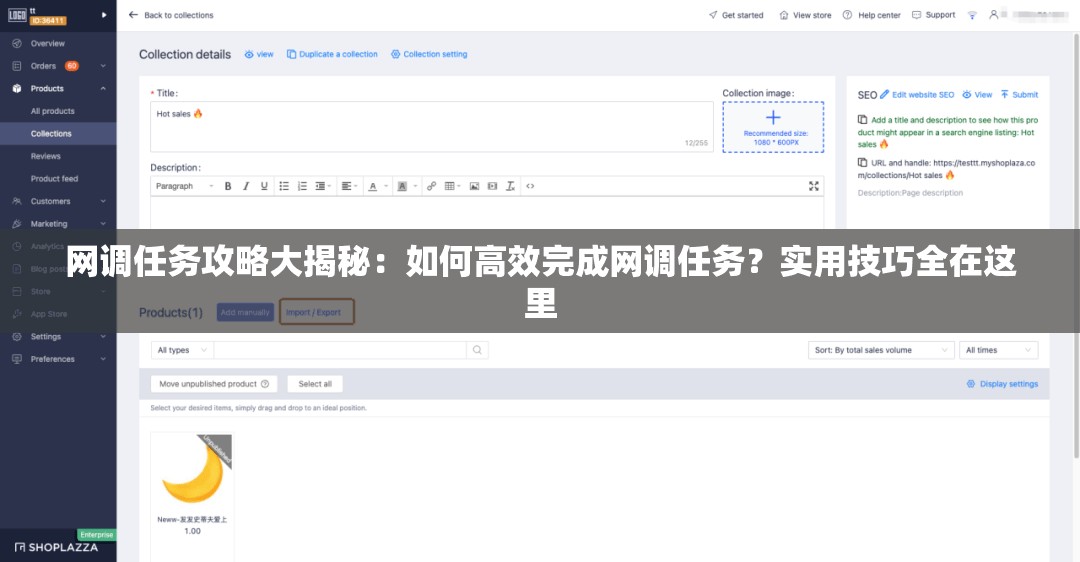Open the All times dropdown

[x=998, y=350]
